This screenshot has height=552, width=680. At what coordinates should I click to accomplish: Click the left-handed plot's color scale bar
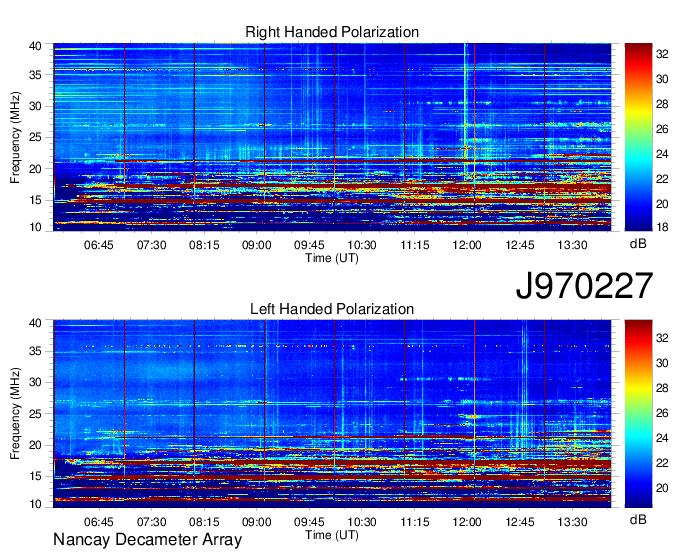638,414
